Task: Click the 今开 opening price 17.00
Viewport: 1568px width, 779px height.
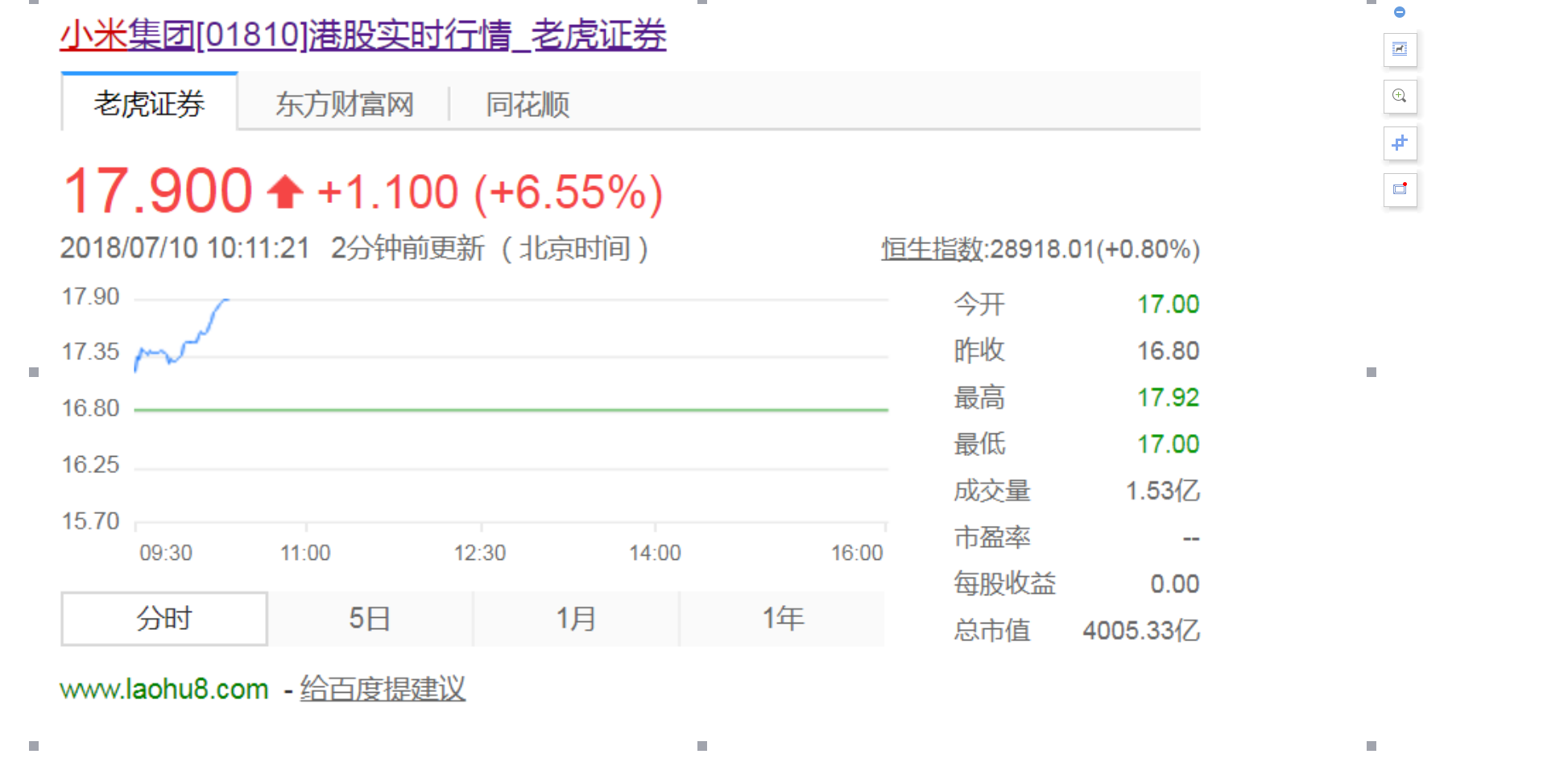Action: pyautogui.click(x=1168, y=304)
